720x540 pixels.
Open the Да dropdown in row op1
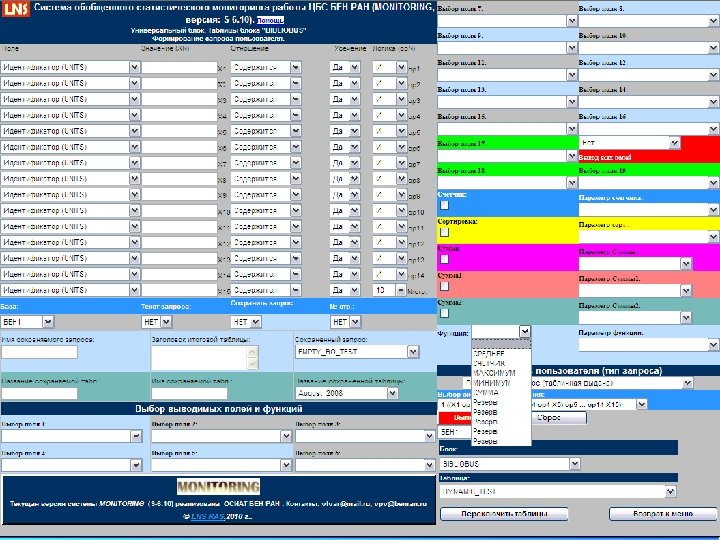click(x=345, y=68)
